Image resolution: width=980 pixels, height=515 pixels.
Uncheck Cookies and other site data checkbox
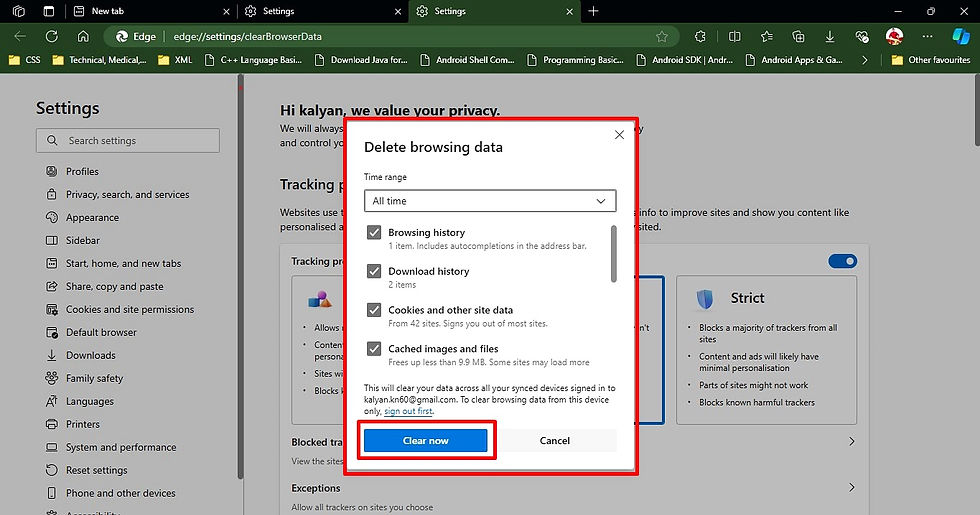click(374, 310)
